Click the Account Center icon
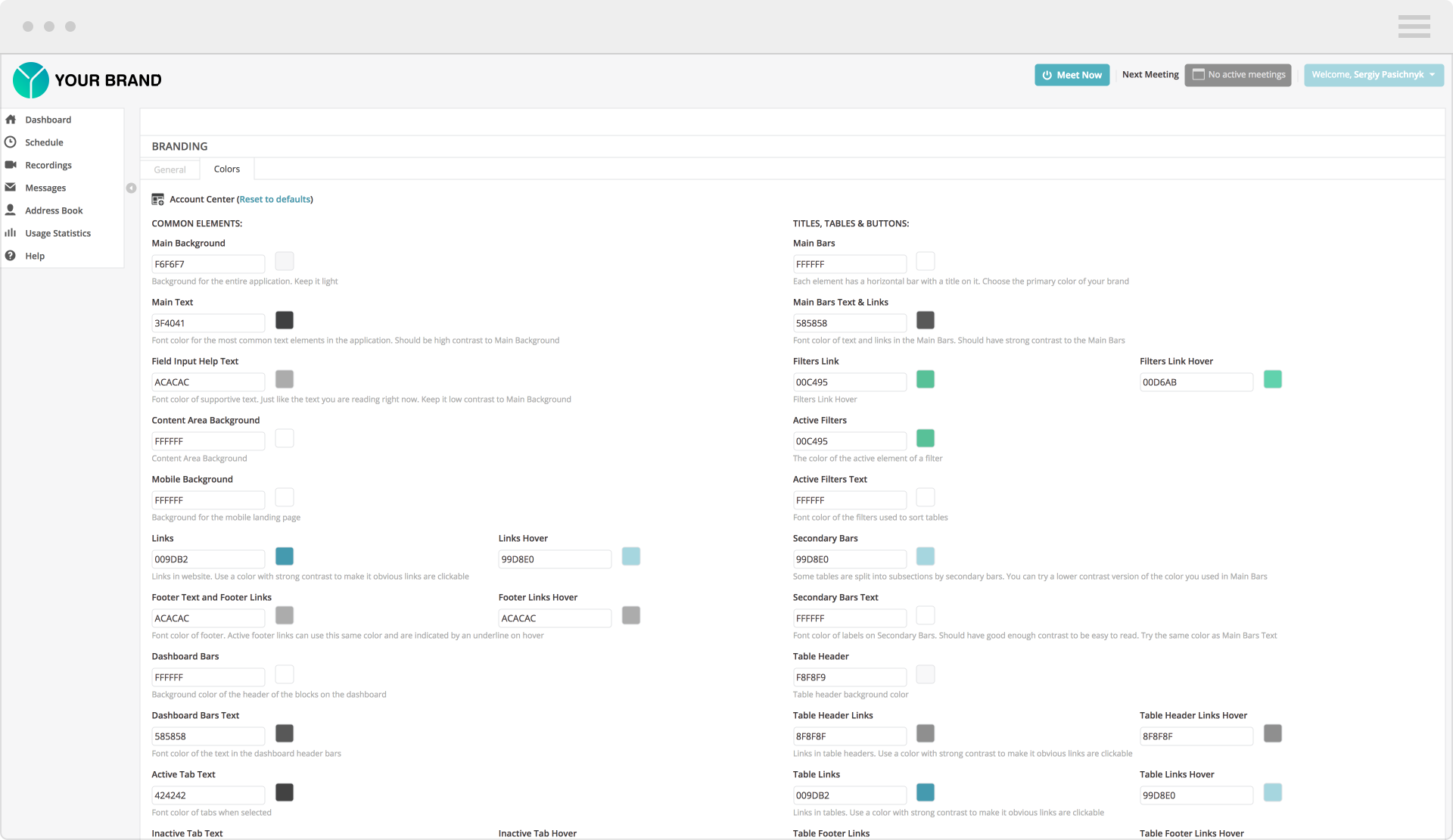This screenshot has width=1453, height=840. click(157, 199)
